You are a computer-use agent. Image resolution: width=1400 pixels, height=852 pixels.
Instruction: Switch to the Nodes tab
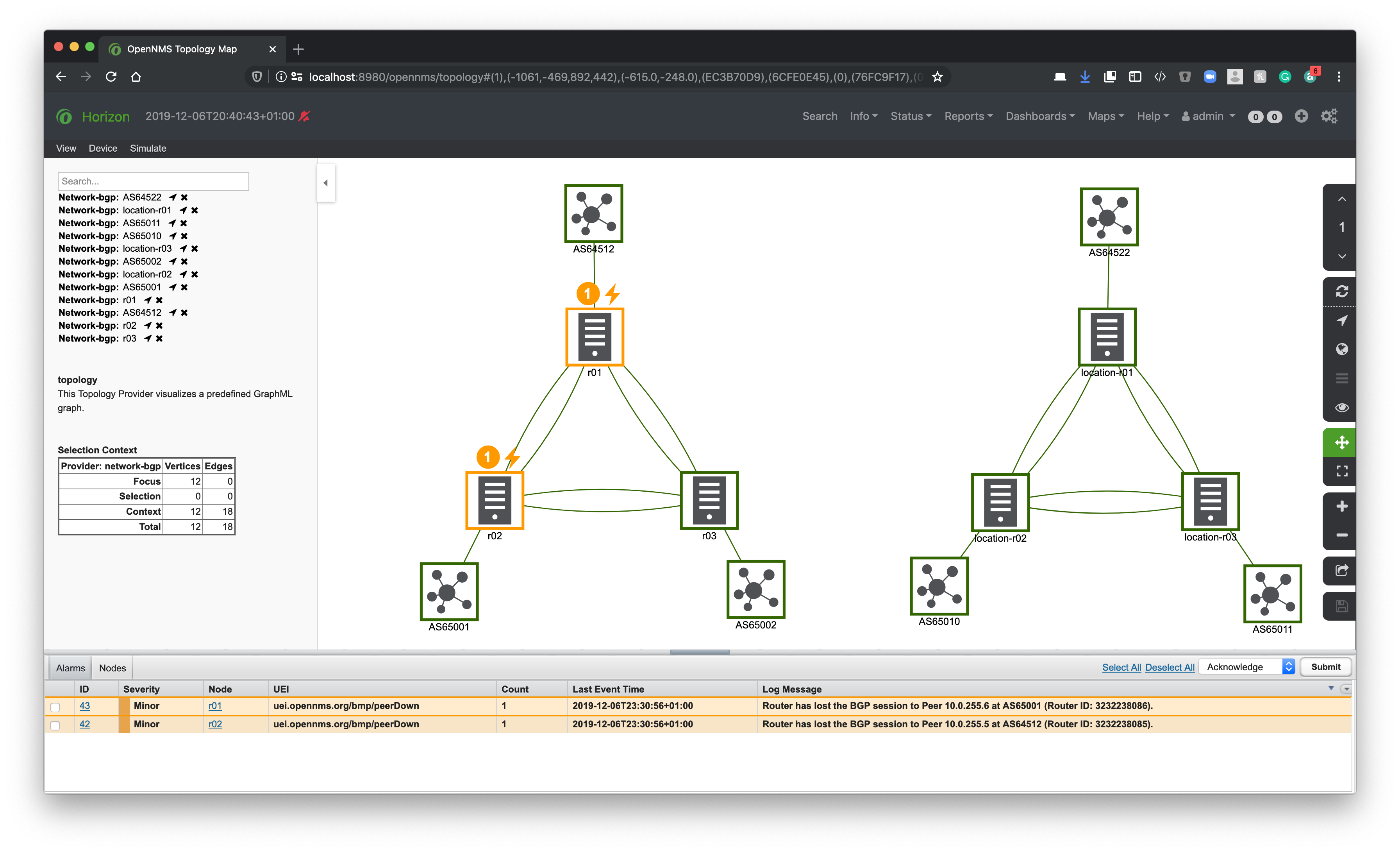112,668
